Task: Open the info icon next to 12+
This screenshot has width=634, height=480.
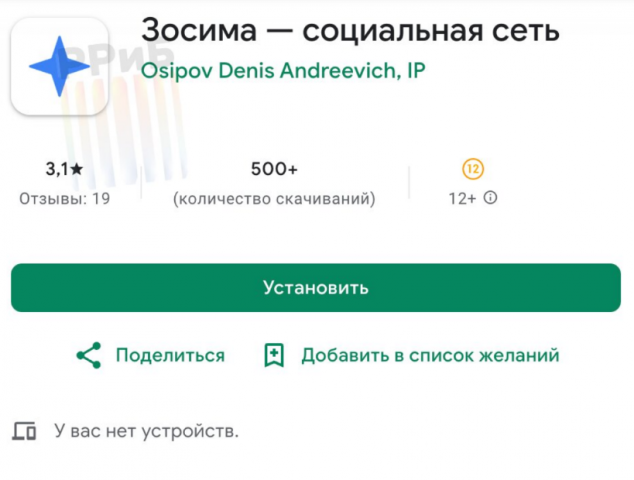Action: click(x=490, y=198)
